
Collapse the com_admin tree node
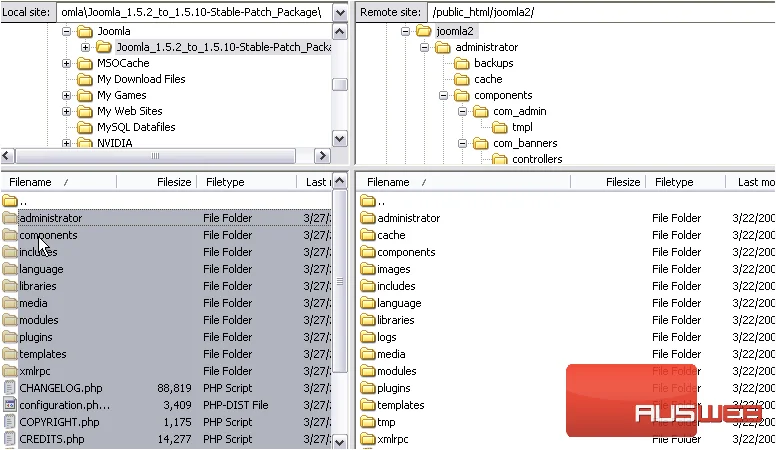462,111
